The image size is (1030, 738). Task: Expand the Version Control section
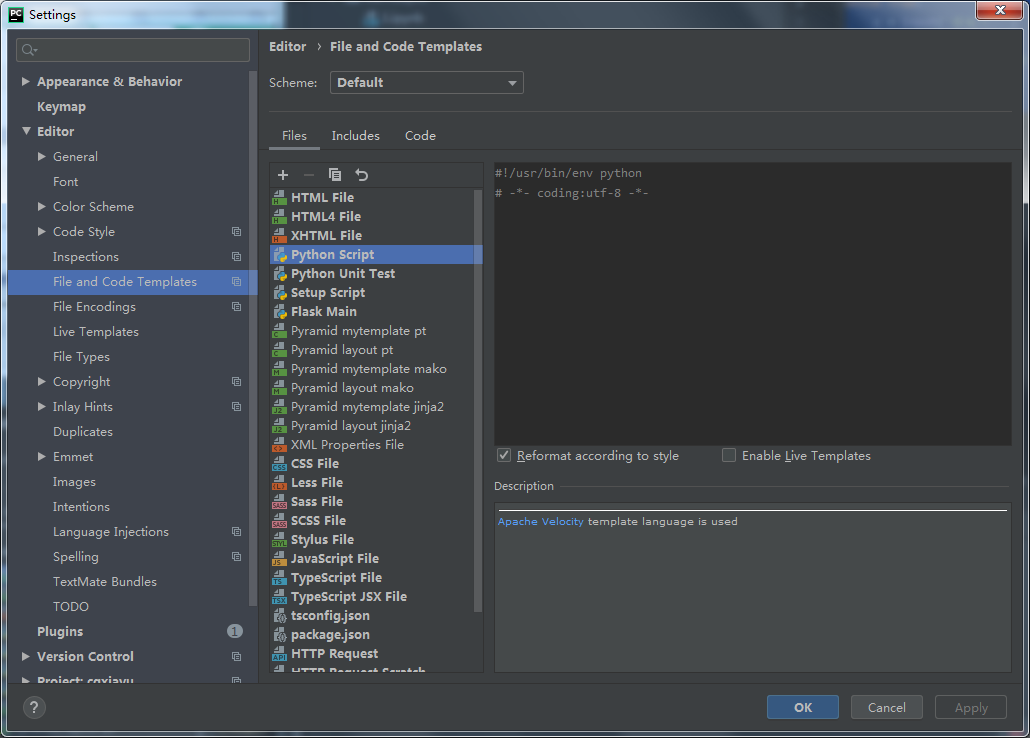26,657
